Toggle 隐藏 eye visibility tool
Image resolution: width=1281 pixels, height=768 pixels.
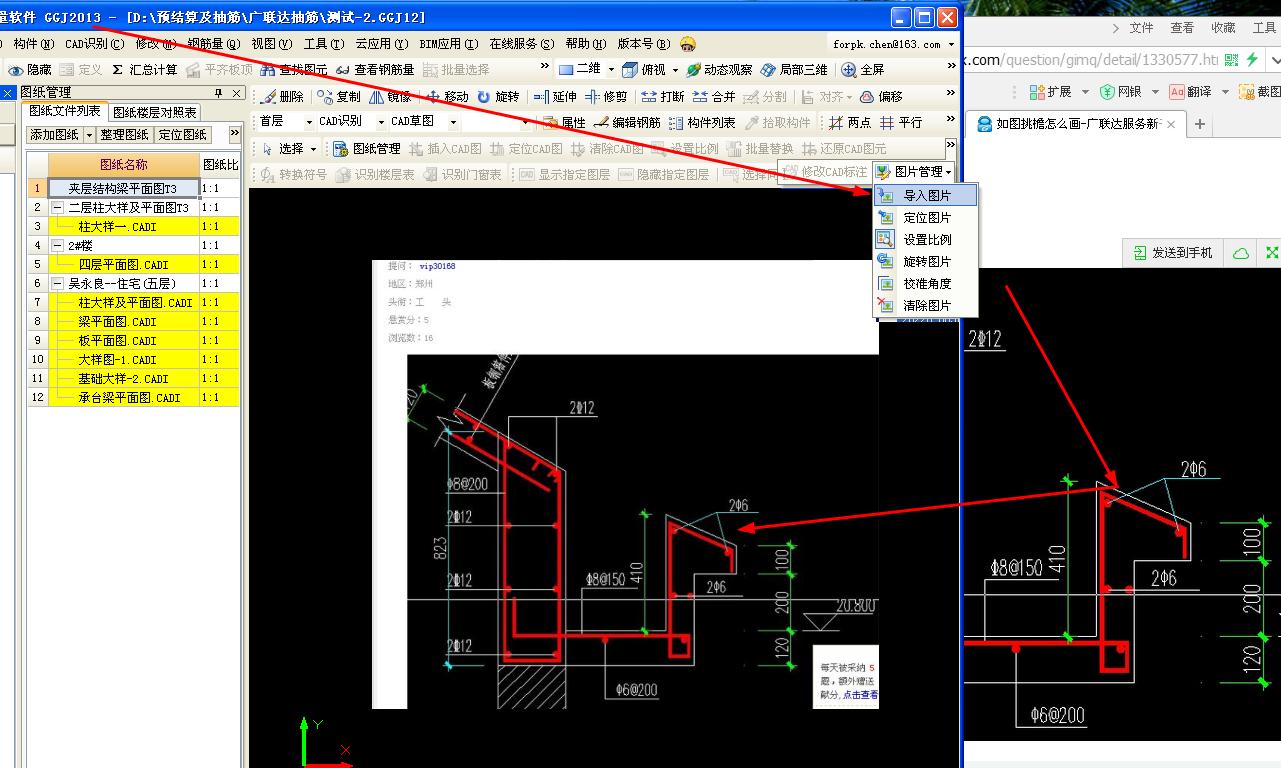click(x=30, y=70)
